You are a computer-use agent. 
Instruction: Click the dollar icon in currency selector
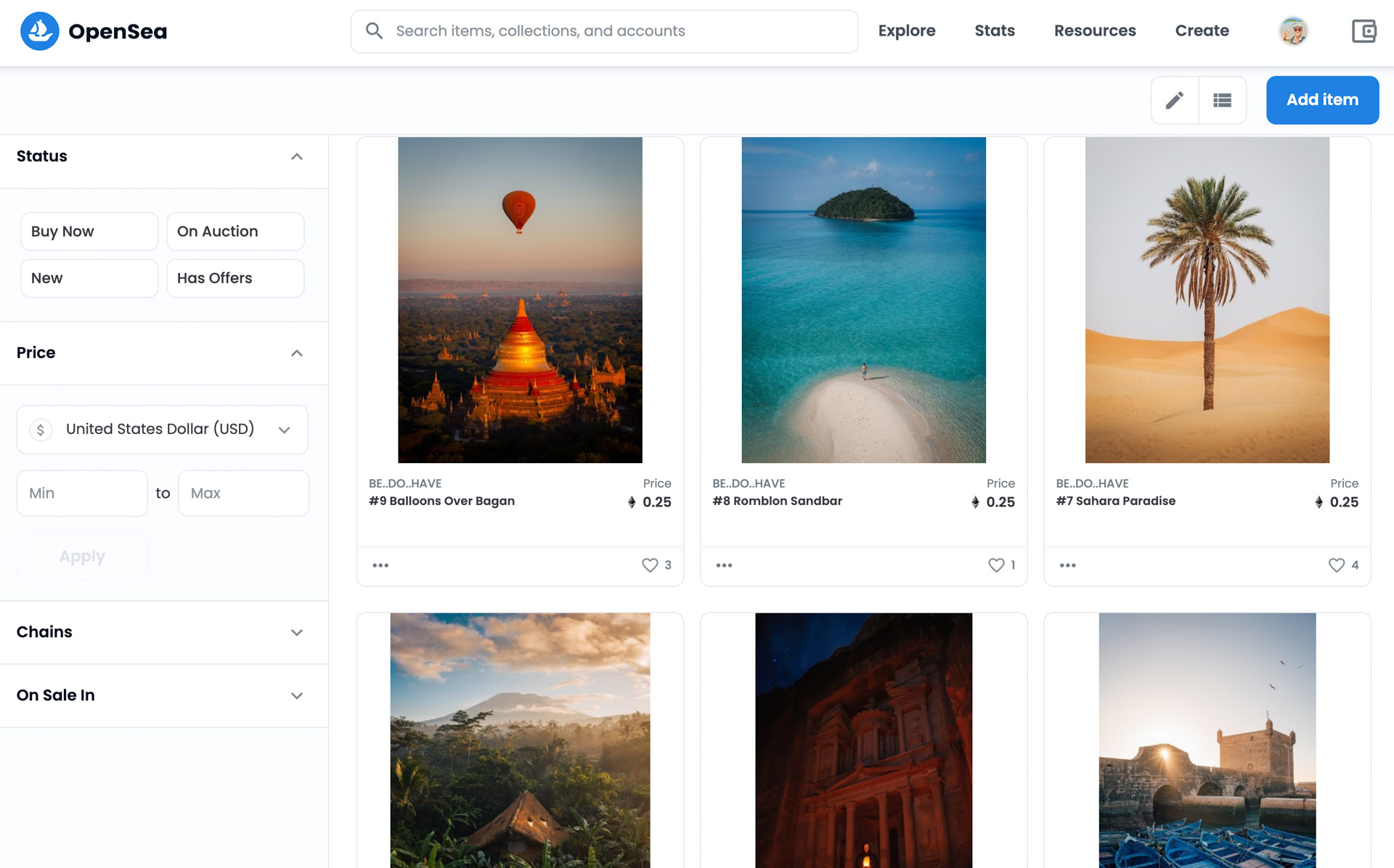coord(41,429)
